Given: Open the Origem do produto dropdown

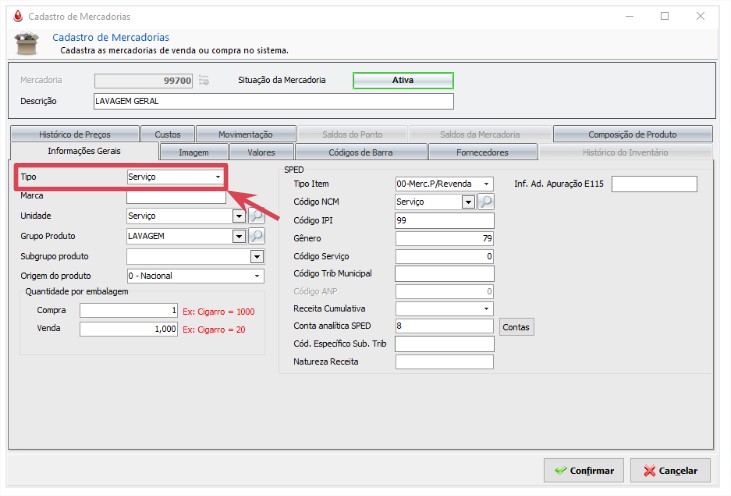Looking at the screenshot, I should click(x=195, y=276).
